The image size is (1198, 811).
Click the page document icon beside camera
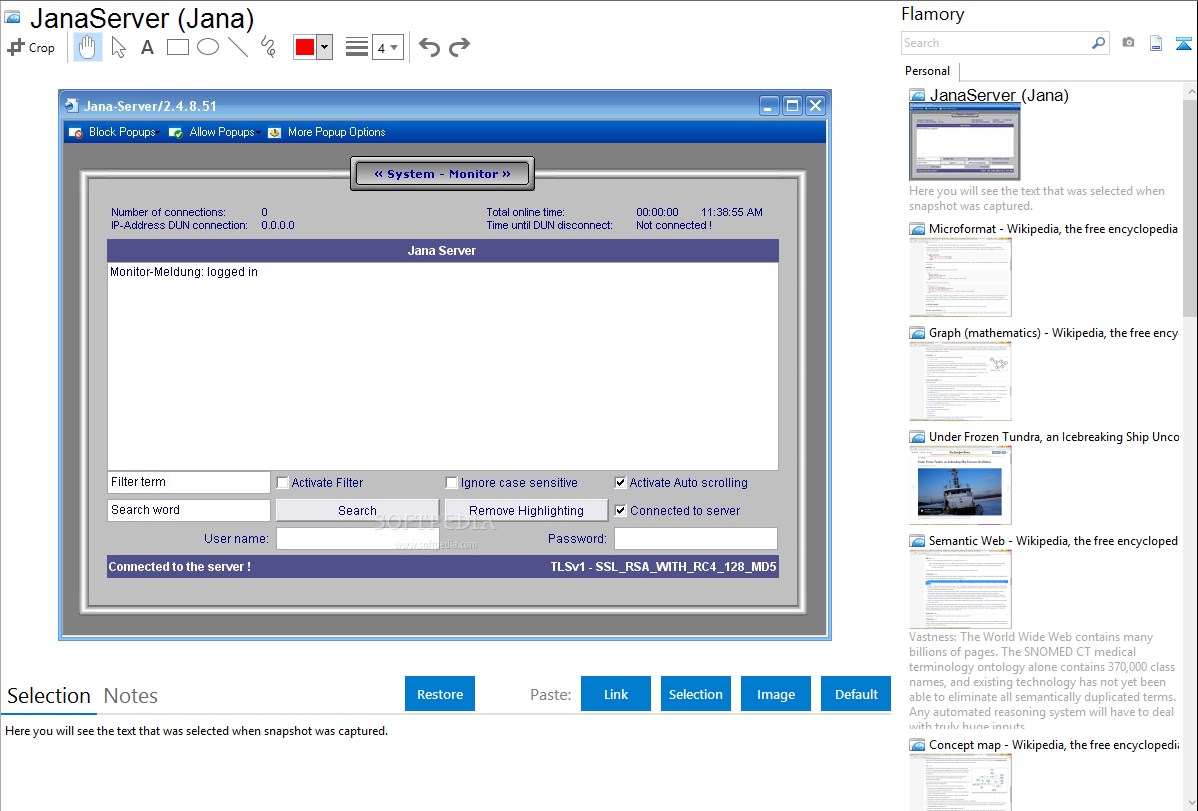pos(1156,43)
